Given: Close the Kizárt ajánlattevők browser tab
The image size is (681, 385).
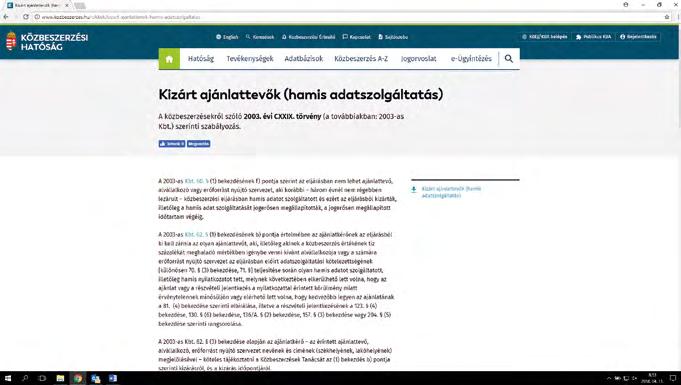Looking at the screenshot, I should [66, 5].
